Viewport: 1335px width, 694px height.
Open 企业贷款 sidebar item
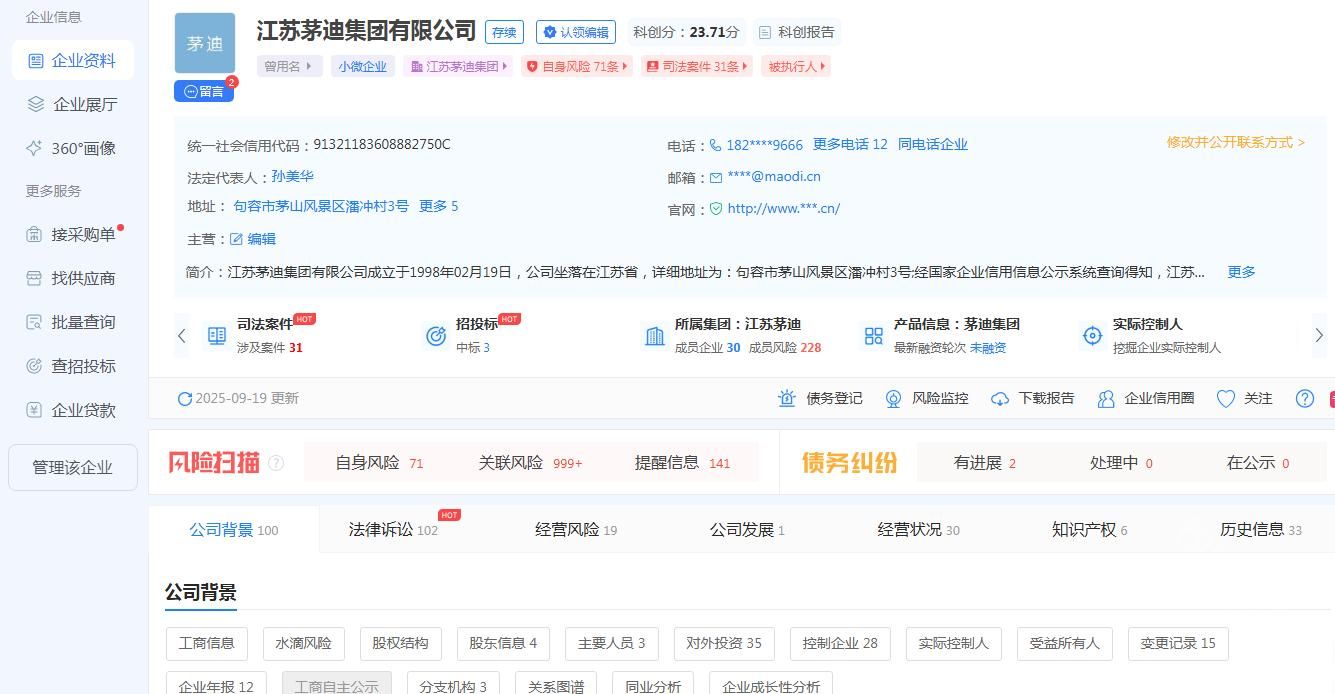point(73,410)
